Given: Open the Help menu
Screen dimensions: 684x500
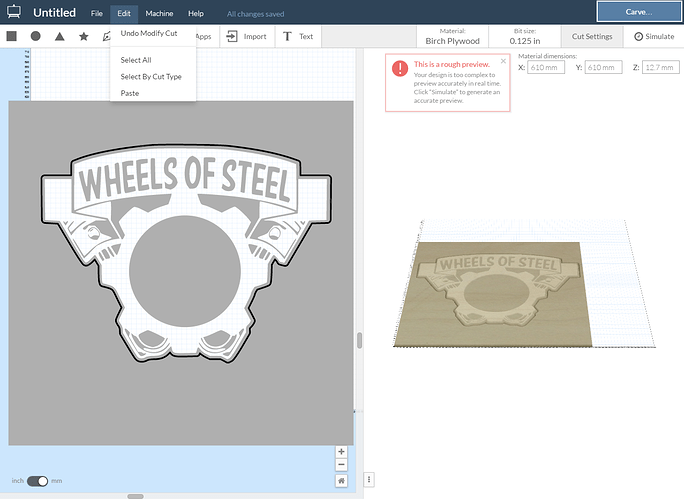Looking at the screenshot, I should [196, 14].
